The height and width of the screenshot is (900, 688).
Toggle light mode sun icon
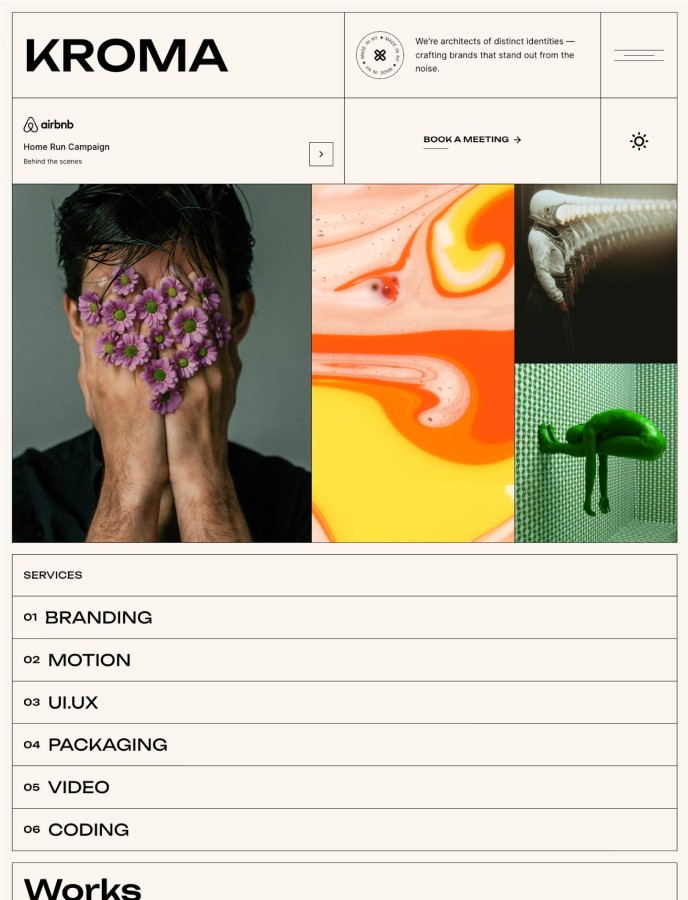[x=639, y=141]
